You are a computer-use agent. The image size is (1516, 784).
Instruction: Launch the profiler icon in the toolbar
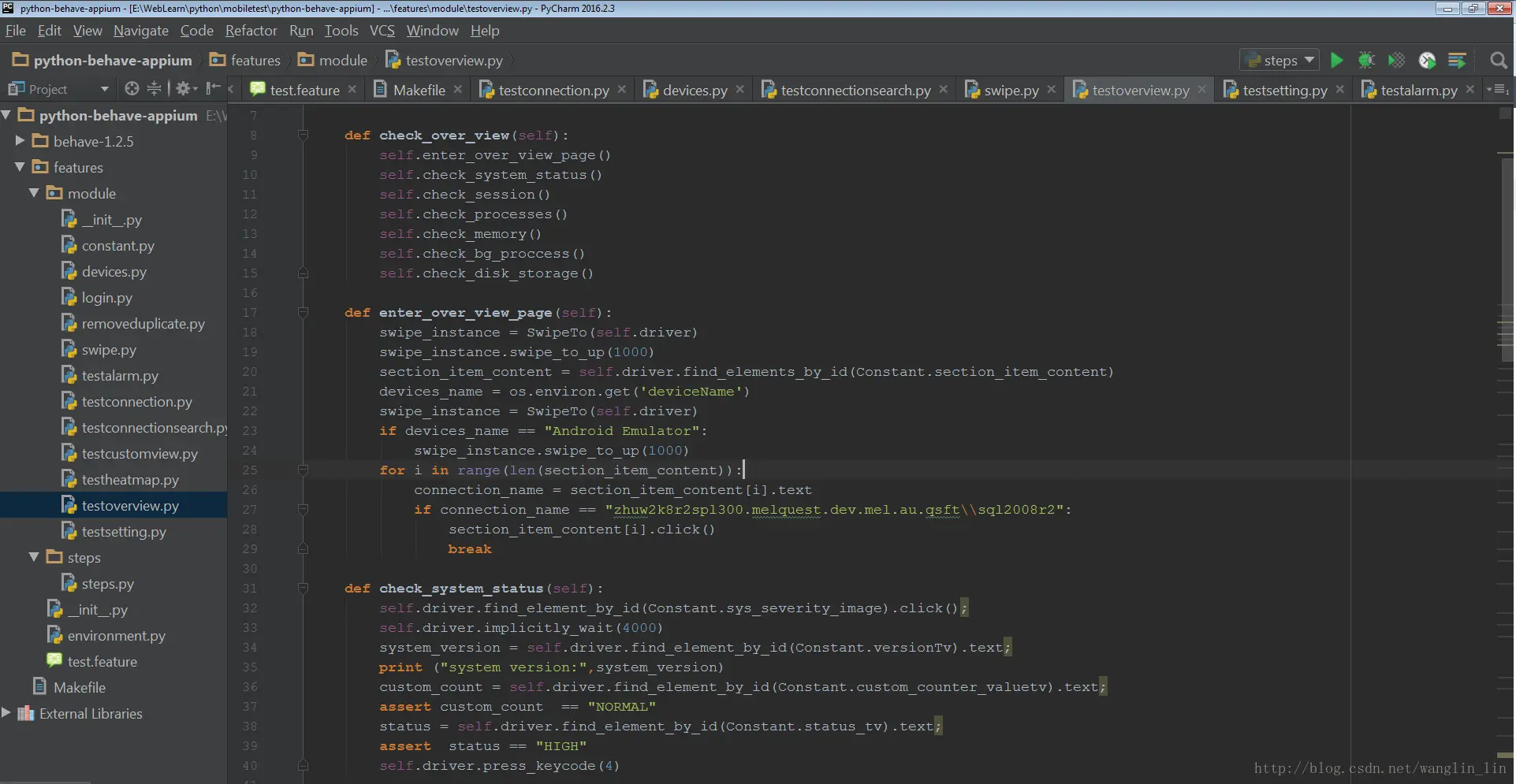coord(1427,61)
